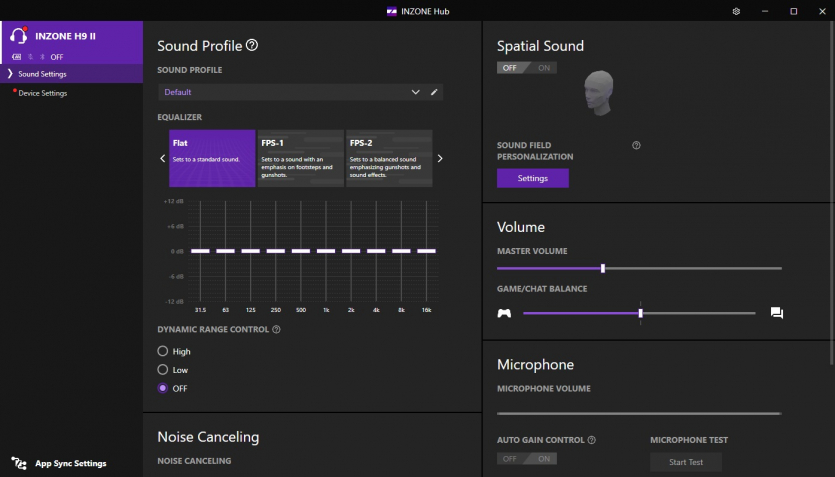Screen dimensions: 835x477
Task: Toggle the Spatial Sound switch
Action: [527, 68]
